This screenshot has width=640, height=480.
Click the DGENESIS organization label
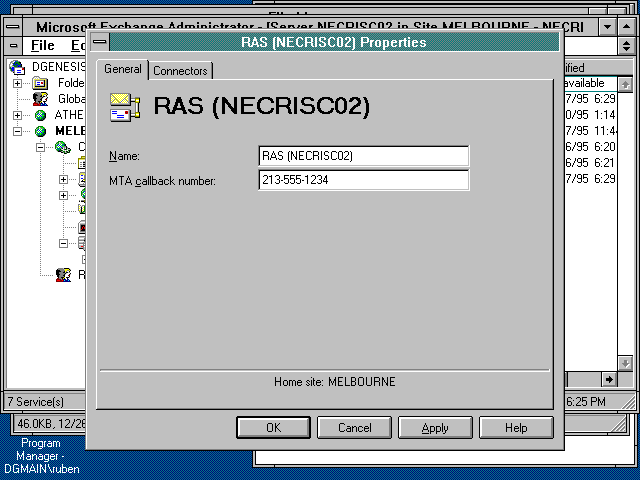pos(59,67)
